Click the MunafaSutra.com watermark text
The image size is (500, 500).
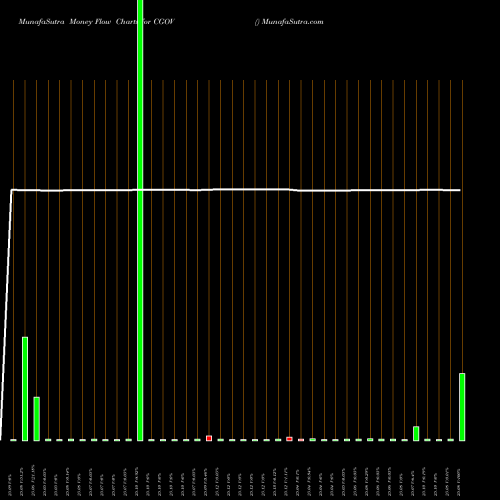pos(292,22)
